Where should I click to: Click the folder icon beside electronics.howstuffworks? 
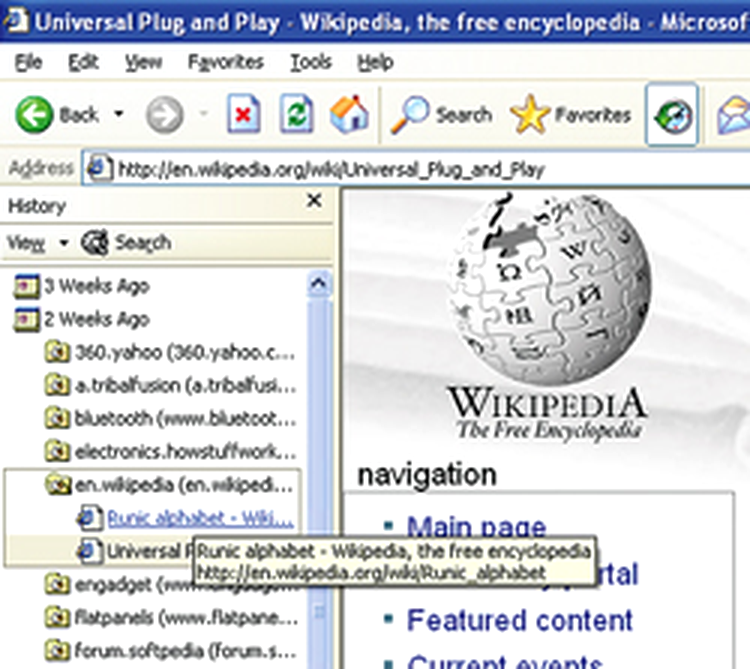click(x=57, y=452)
